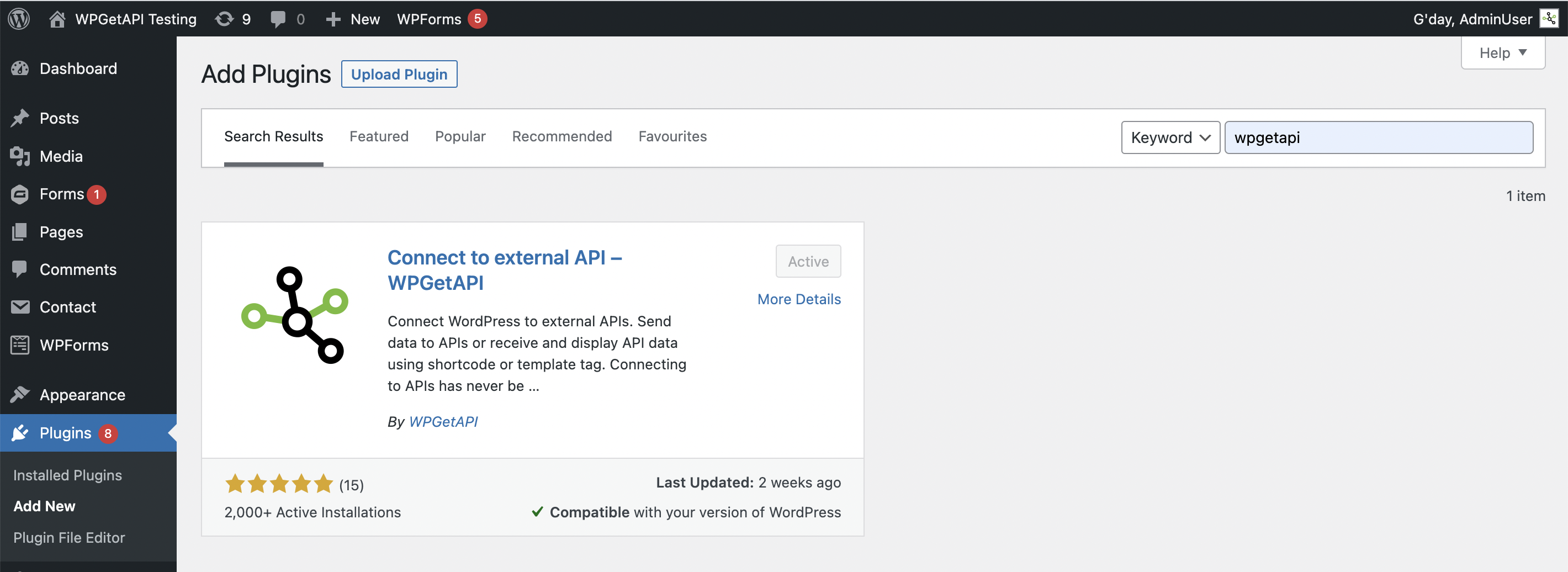The width and height of the screenshot is (1568, 572).
Task: Switch to the Featured tab
Action: tap(379, 136)
